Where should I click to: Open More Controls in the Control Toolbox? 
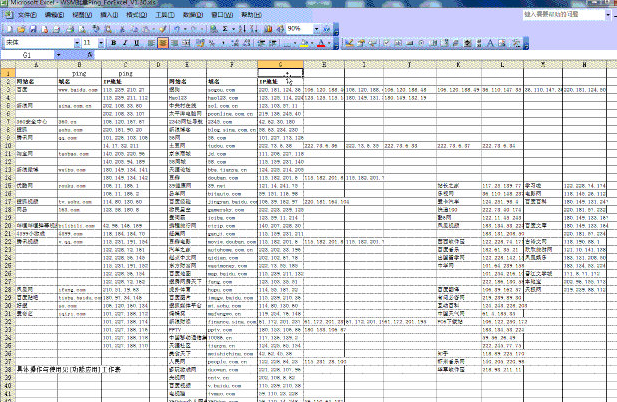[x=515, y=43]
